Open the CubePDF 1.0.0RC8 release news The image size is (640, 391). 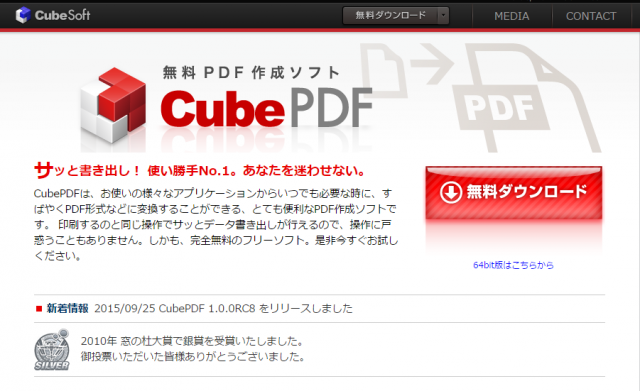pos(223,308)
